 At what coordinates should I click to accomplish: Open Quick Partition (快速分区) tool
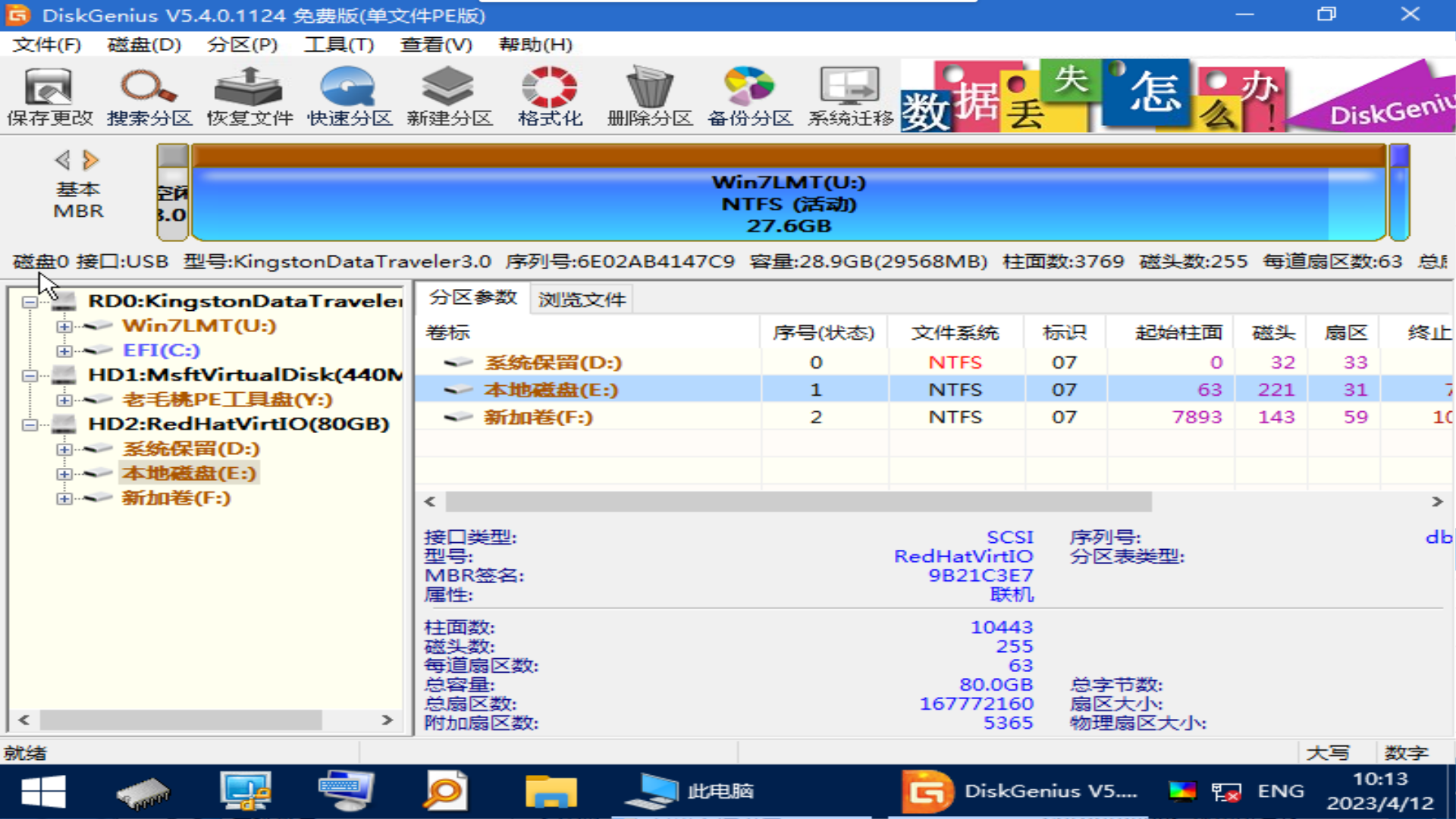tap(350, 97)
